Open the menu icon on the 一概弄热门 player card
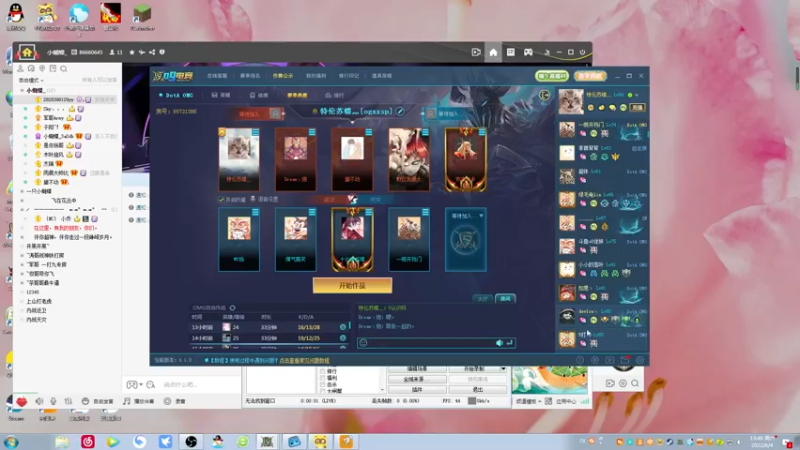The height and width of the screenshot is (450, 800). coord(425,212)
